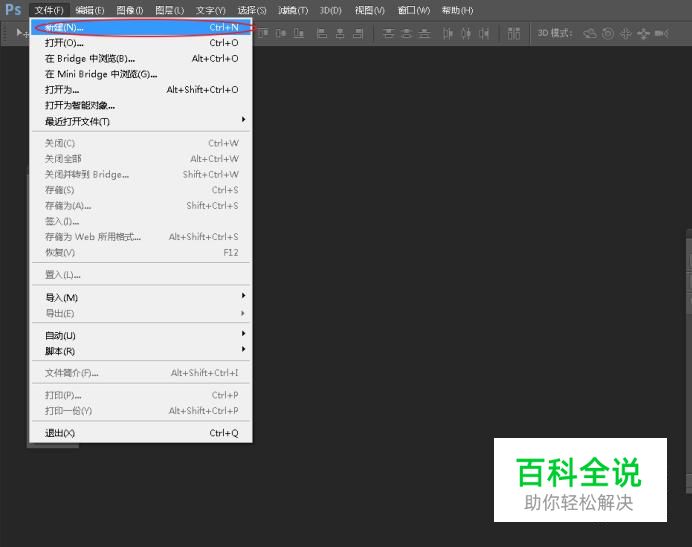Select the 3D slide object icon
Image resolution: width=692 pixels, height=547 pixels.
tap(643, 33)
